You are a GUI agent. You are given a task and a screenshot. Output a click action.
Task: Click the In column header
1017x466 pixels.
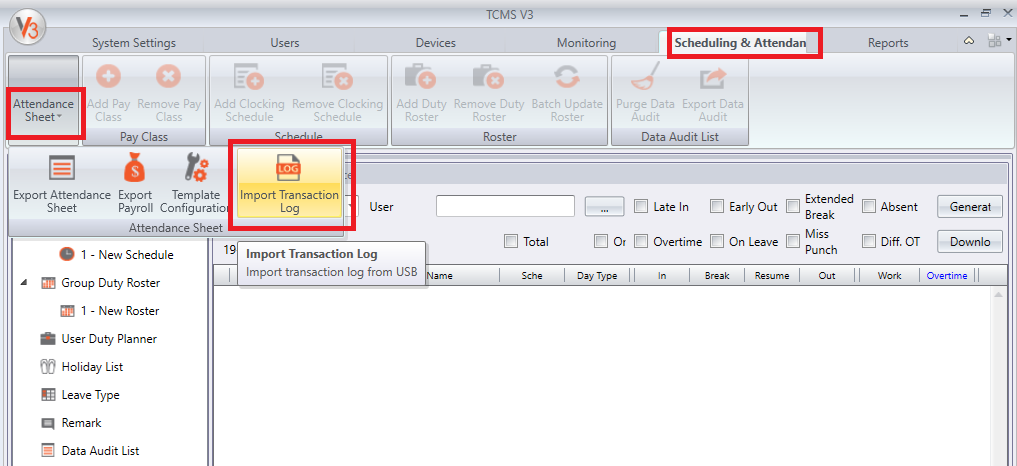(x=662, y=276)
